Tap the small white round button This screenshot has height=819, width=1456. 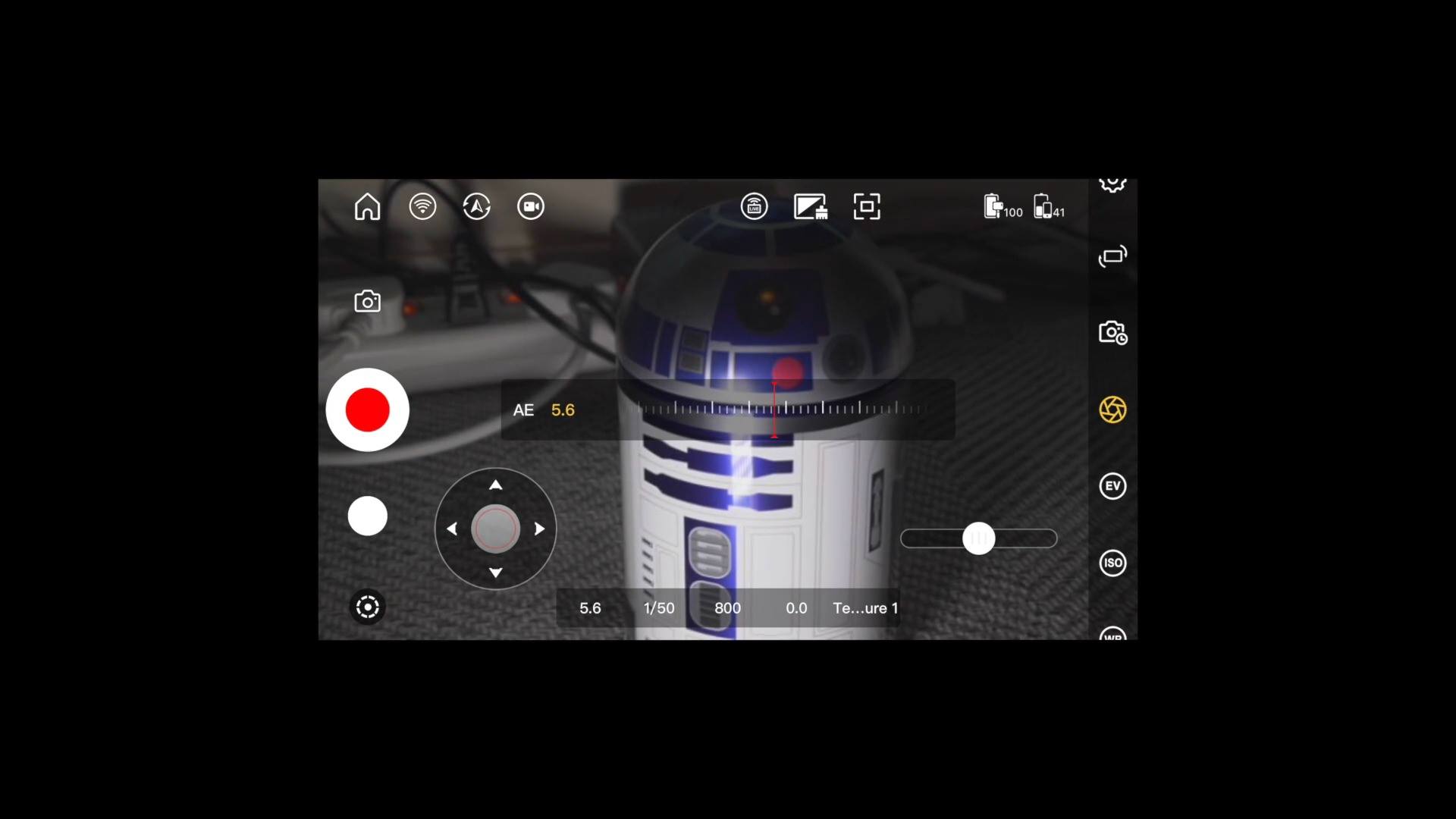coord(367,516)
